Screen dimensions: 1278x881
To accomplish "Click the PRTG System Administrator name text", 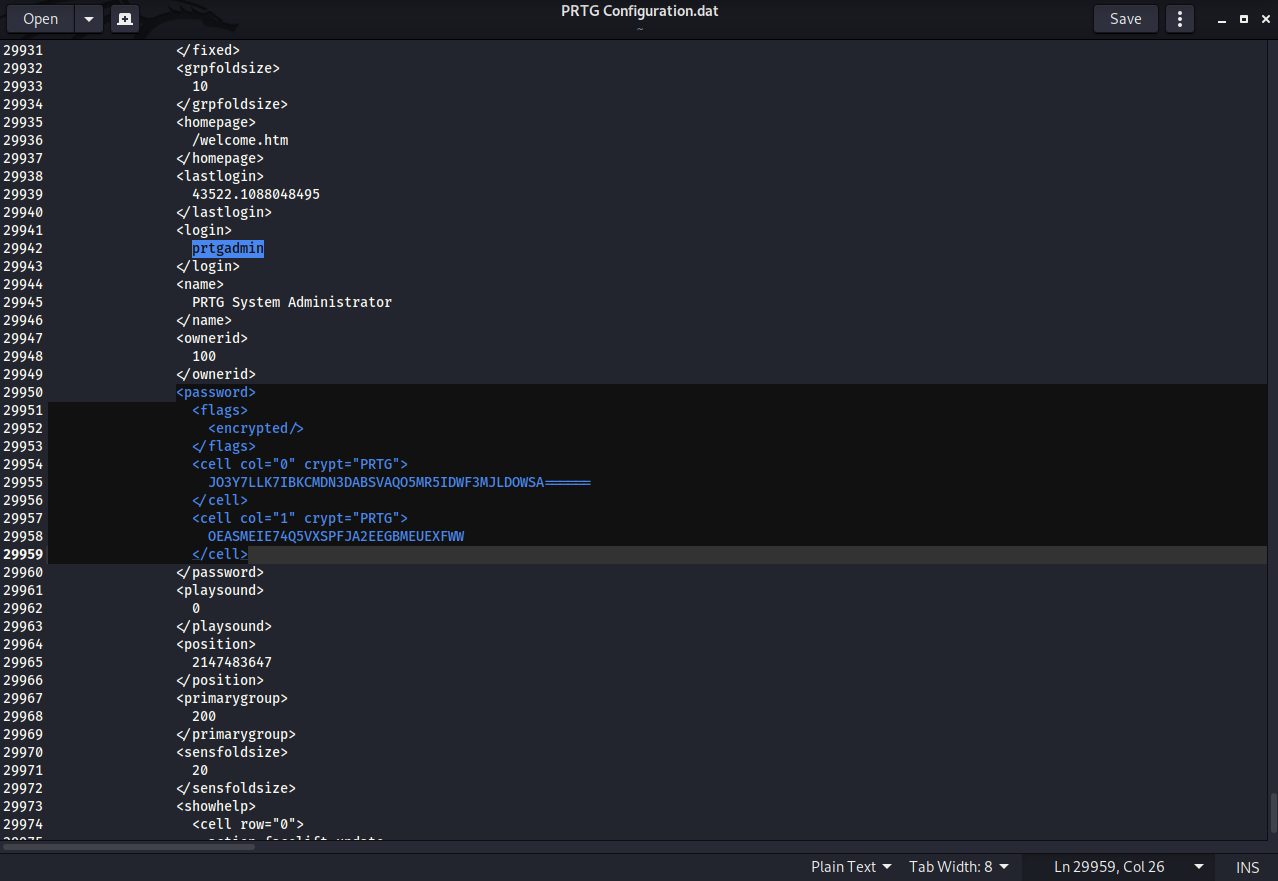I will pos(292,302).
